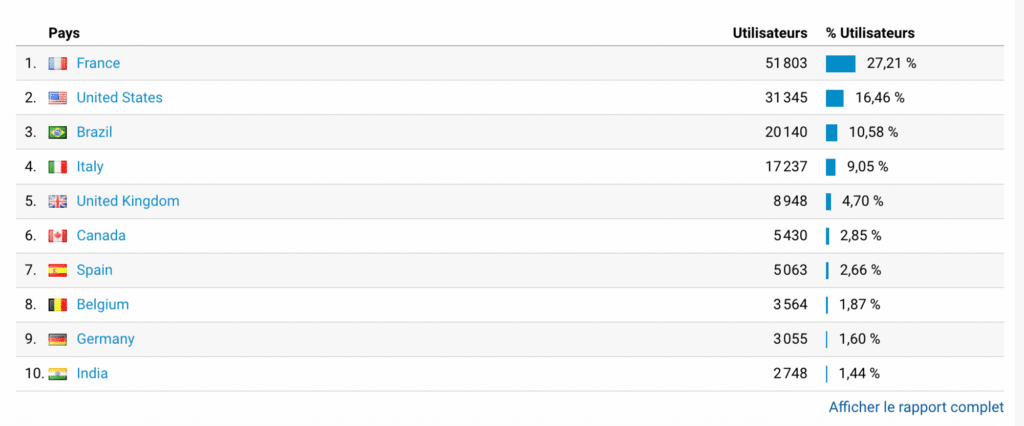Select the Brazil link

tap(94, 132)
